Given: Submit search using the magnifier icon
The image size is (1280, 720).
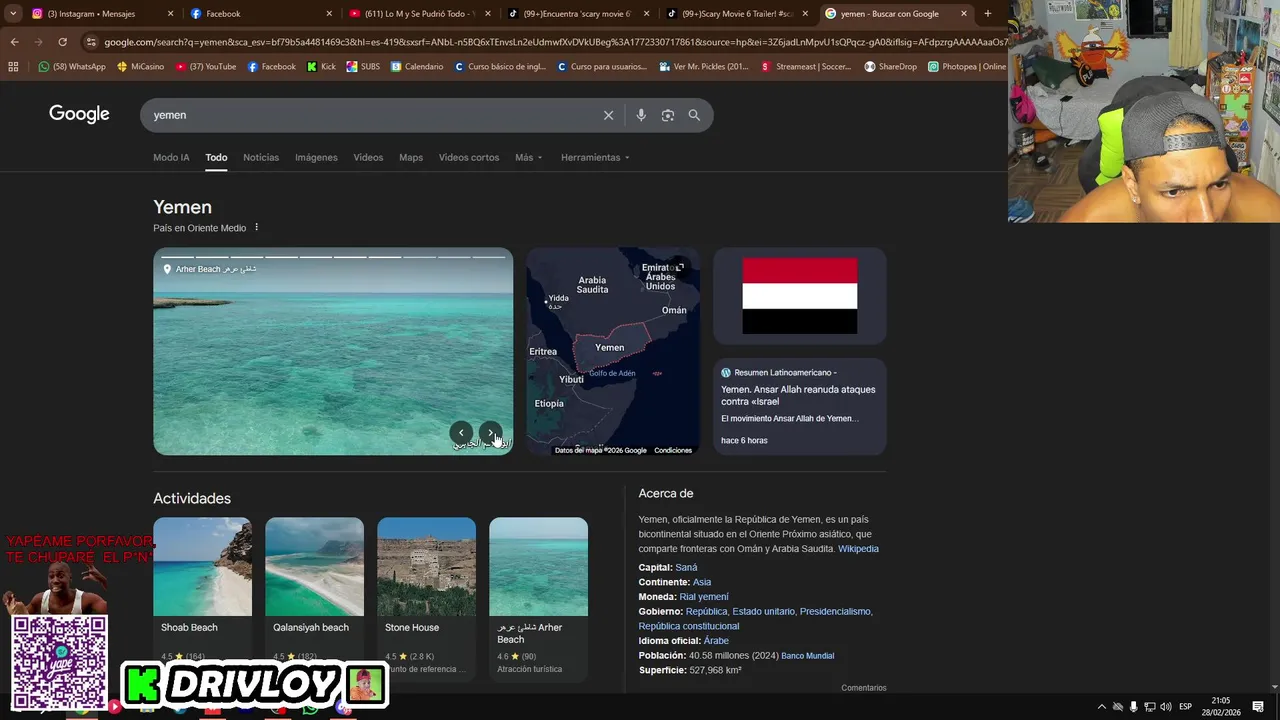Looking at the screenshot, I should pos(694,115).
